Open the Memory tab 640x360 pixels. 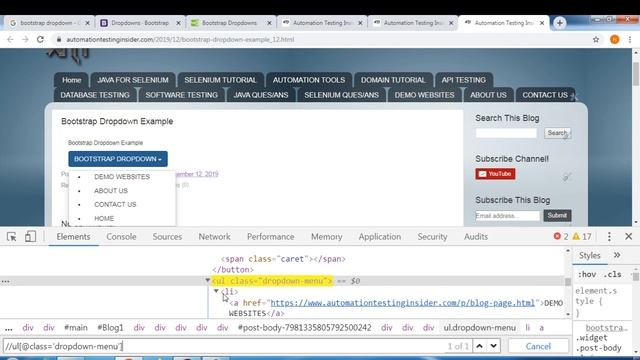coord(327,237)
